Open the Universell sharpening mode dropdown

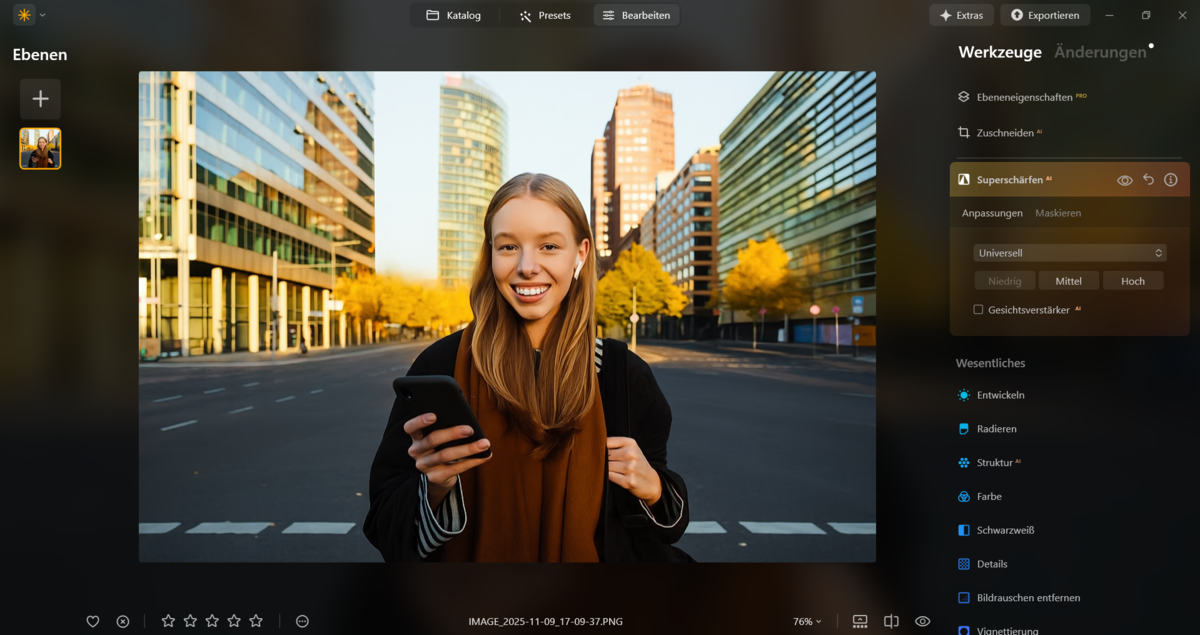coord(1069,252)
